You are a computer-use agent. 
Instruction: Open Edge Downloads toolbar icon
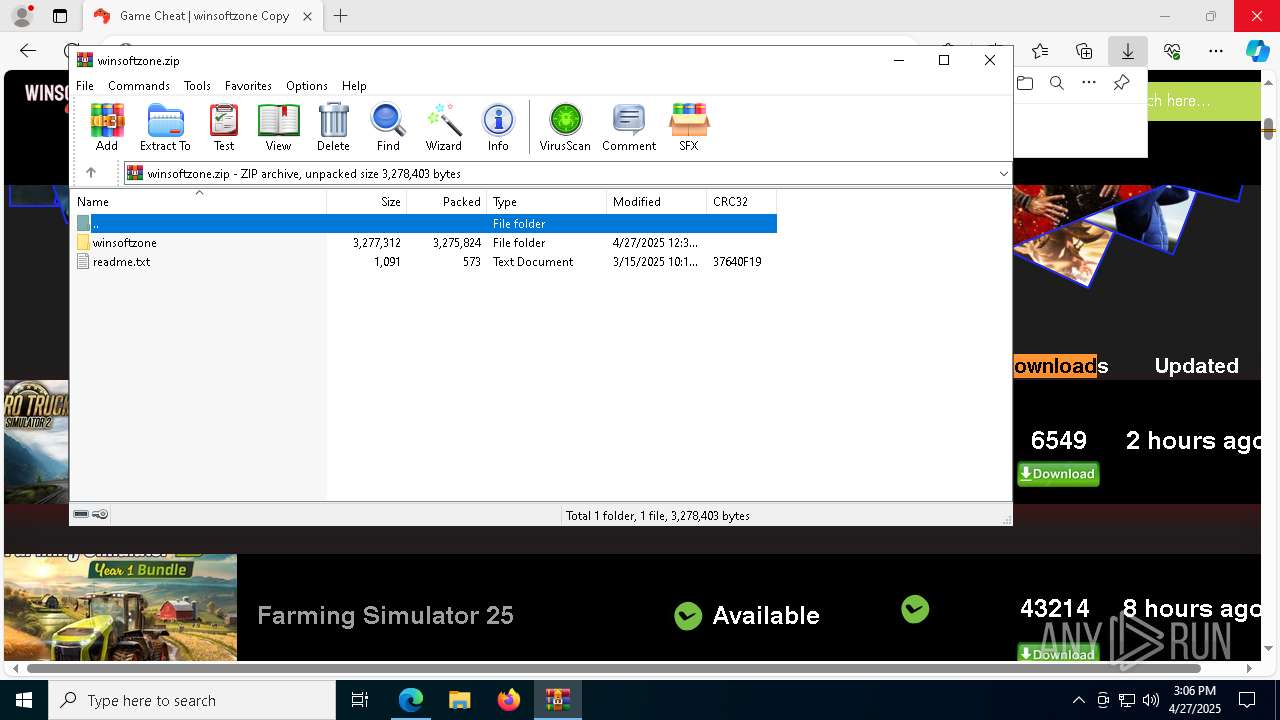(1127, 51)
